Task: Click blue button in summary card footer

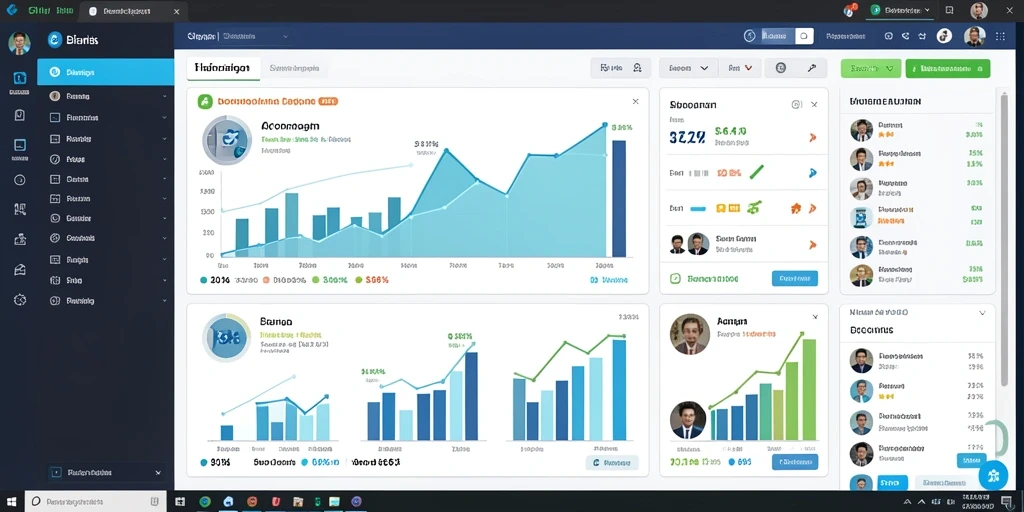Action: click(x=795, y=278)
